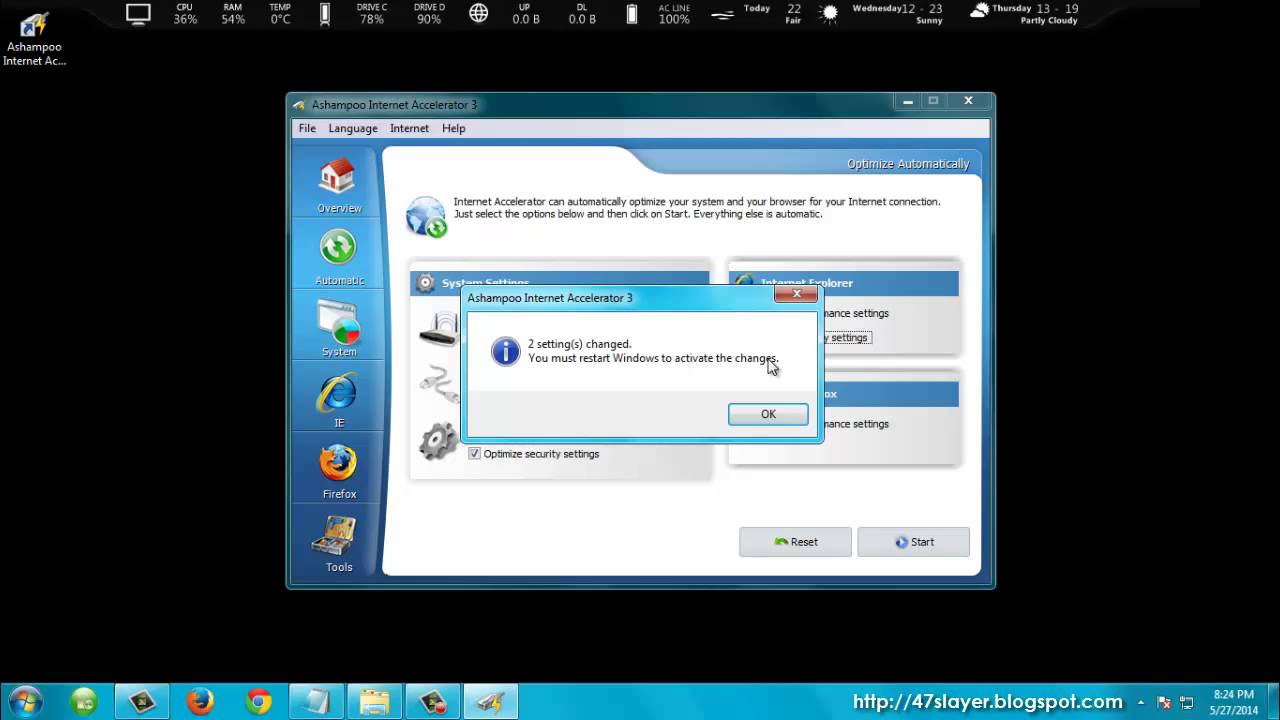Click the Start optimization button

pyautogui.click(x=913, y=542)
